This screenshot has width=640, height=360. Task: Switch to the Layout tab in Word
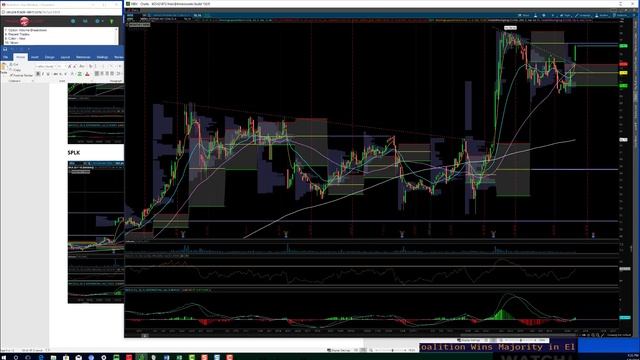65,57
